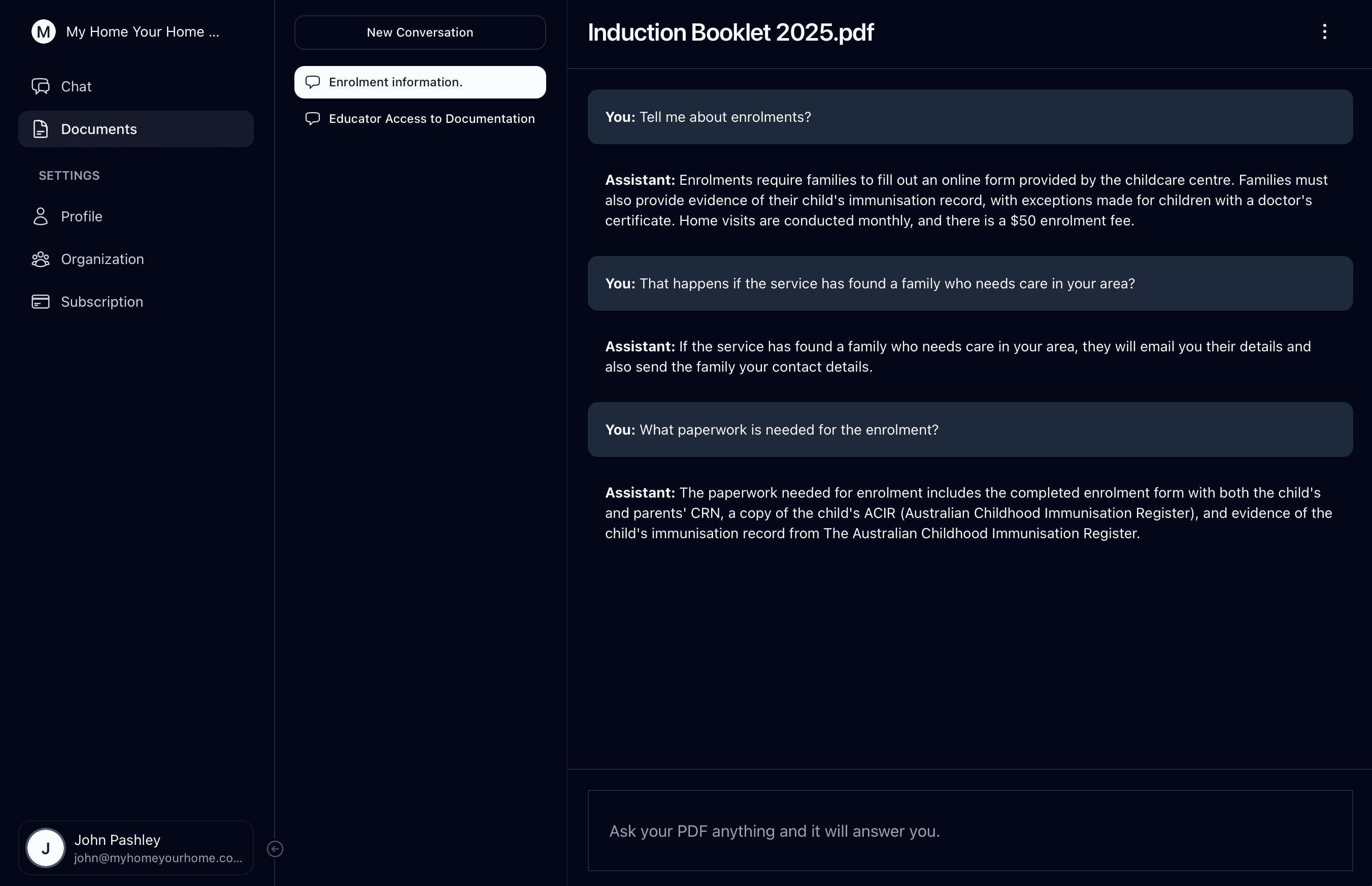The width and height of the screenshot is (1372, 886).
Task: Go to the Chat section
Action: click(x=76, y=86)
